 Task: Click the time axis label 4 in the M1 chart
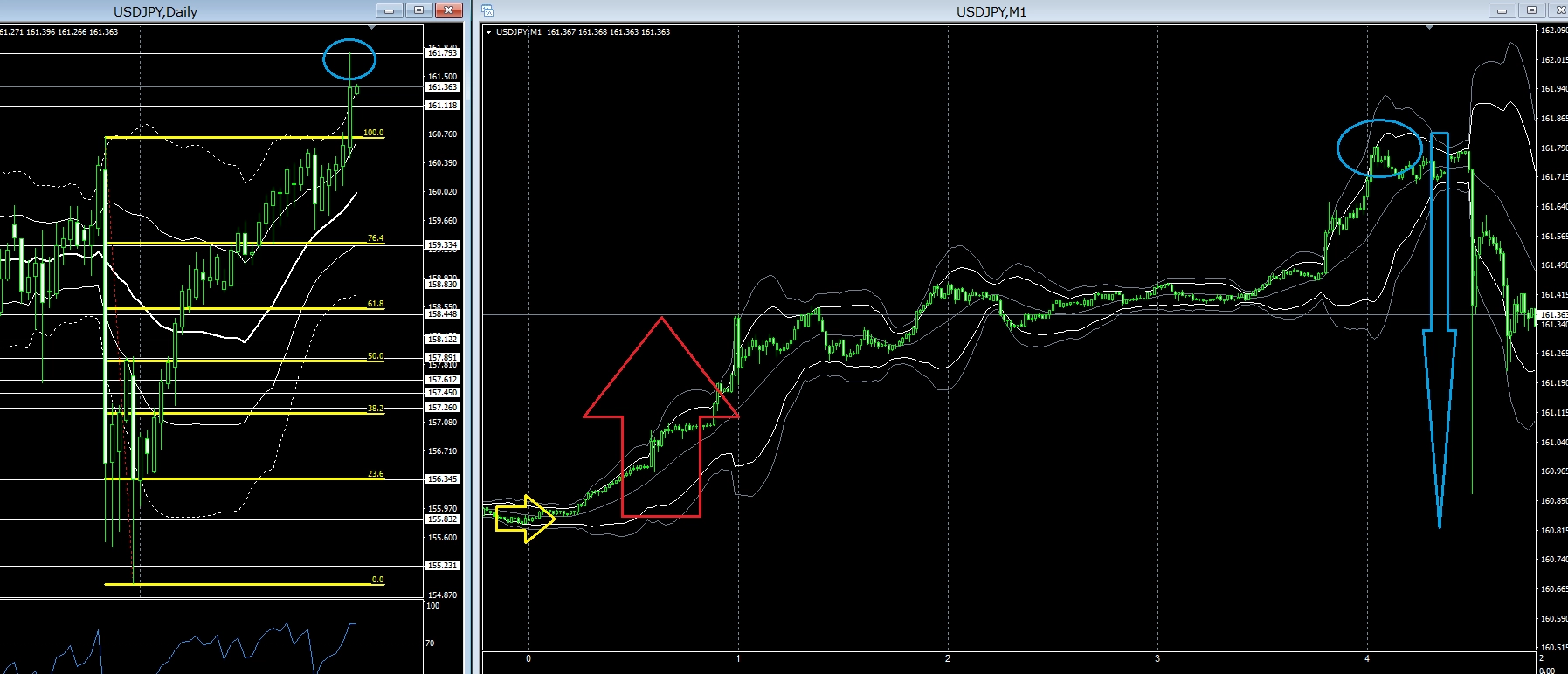1367,658
